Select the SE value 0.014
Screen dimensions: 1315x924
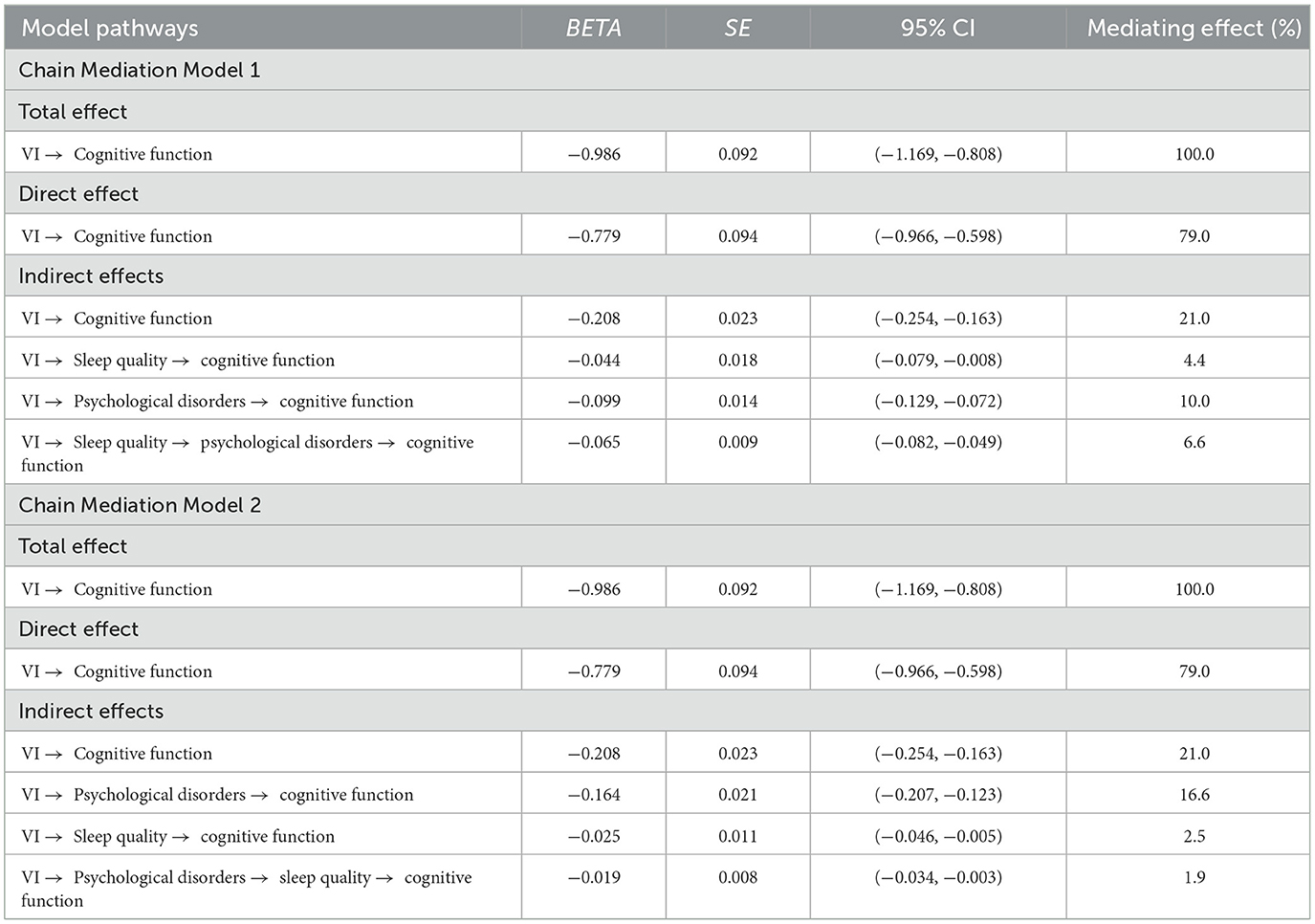737,402
